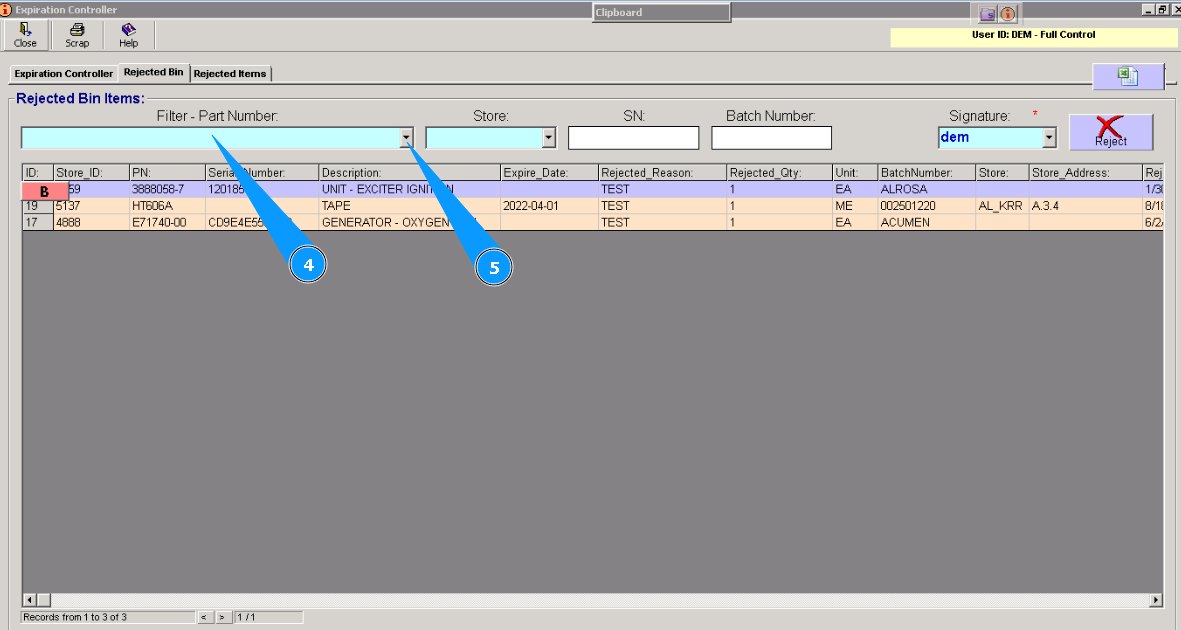Click the purple S icon near User ID

pos(987,14)
